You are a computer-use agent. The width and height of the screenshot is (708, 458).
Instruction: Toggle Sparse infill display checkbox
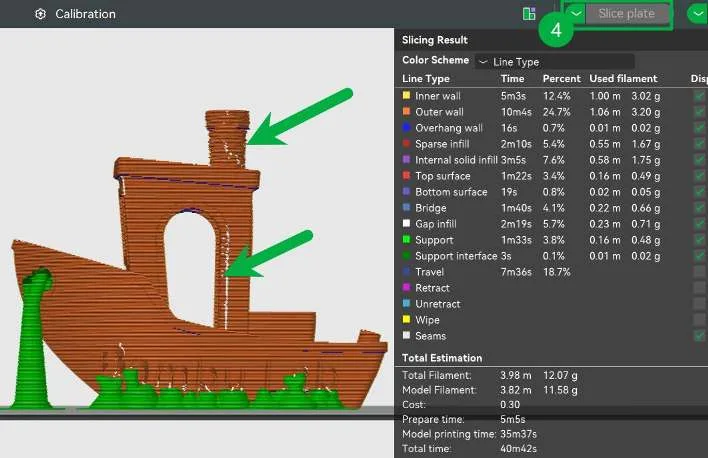pyautogui.click(x=699, y=144)
